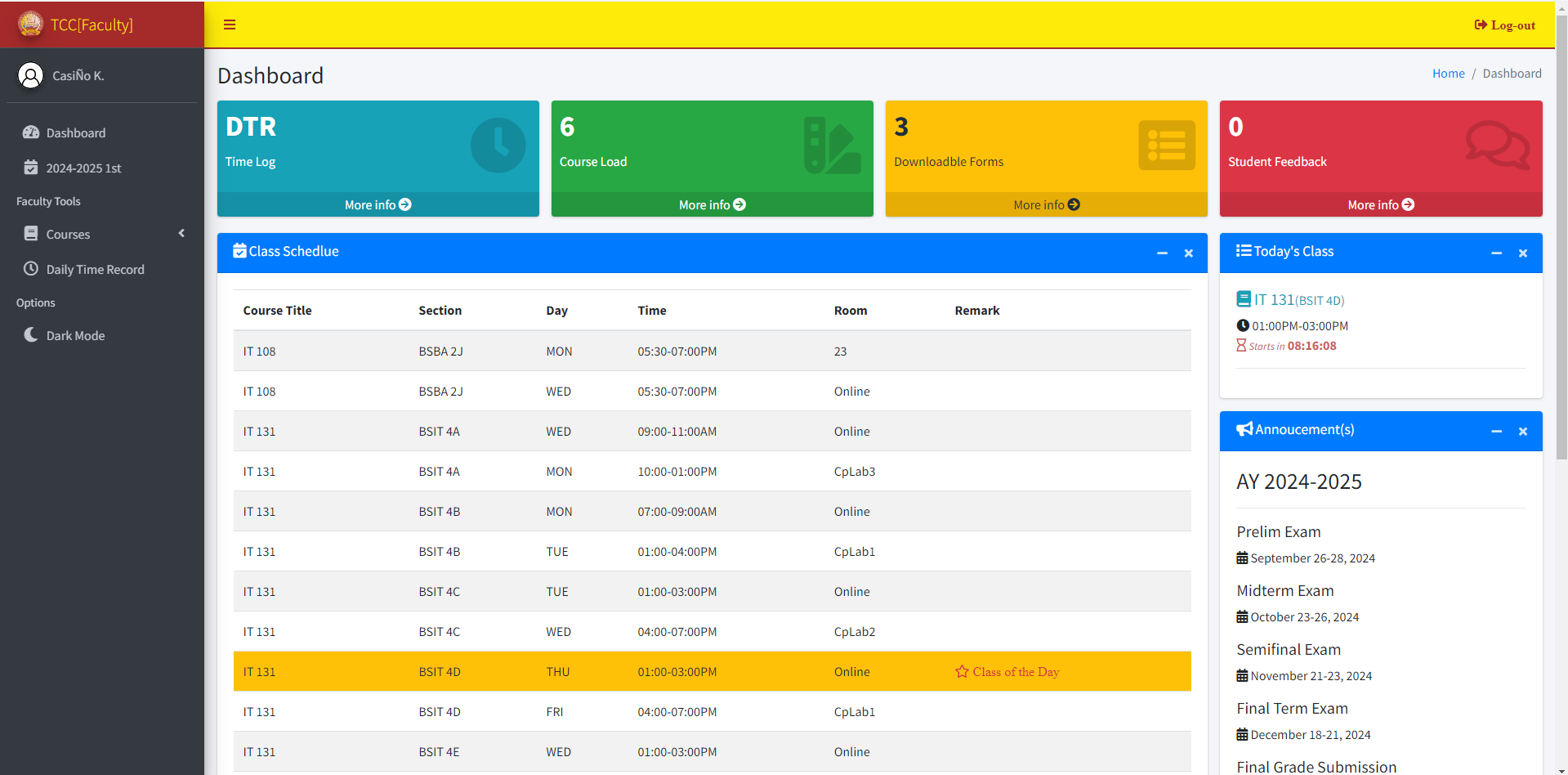Click the TCC[Faculty] brand title
The image size is (1568, 775).
click(x=92, y=25)
